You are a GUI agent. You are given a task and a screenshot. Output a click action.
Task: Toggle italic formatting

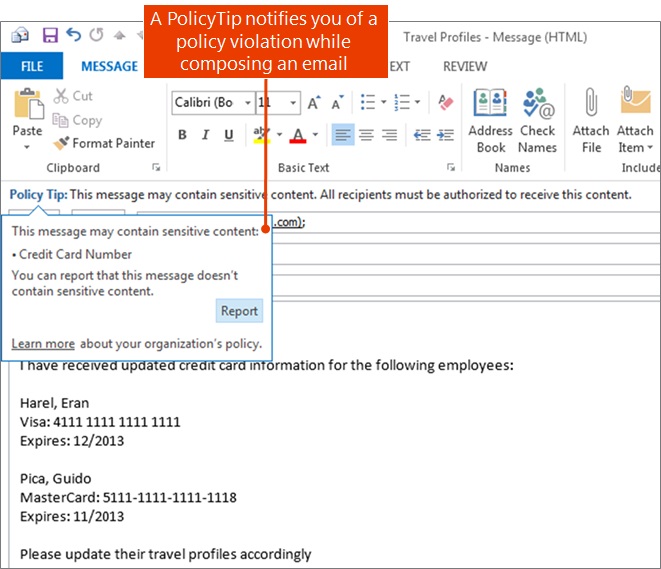(206, 135)
